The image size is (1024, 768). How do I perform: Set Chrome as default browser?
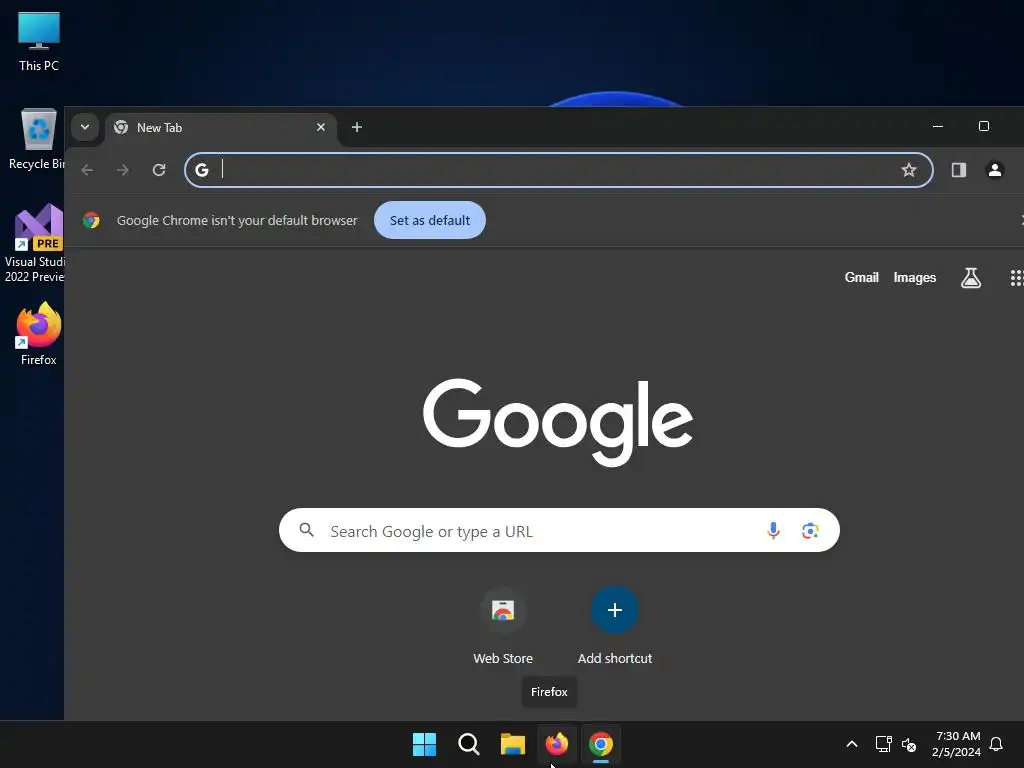tap(430, 220)
